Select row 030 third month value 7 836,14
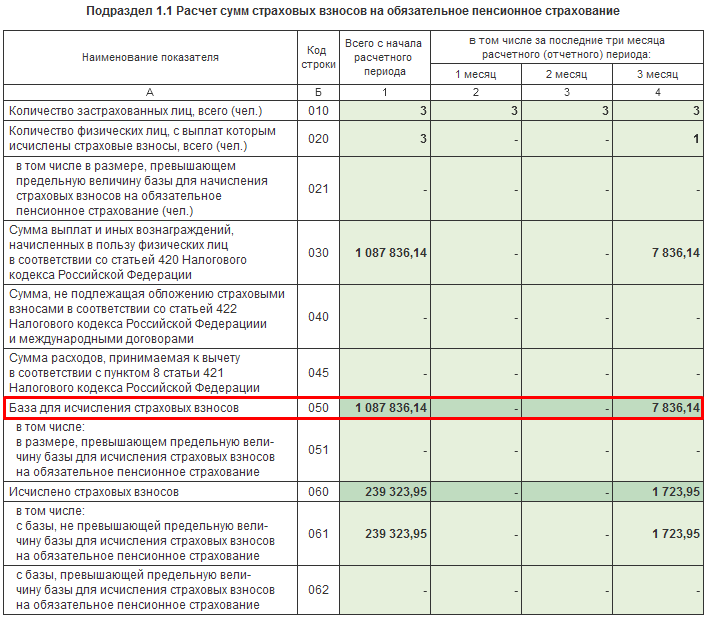Viewport: 712px width, 629px height. pyautogui.click(x=658, y=253)
